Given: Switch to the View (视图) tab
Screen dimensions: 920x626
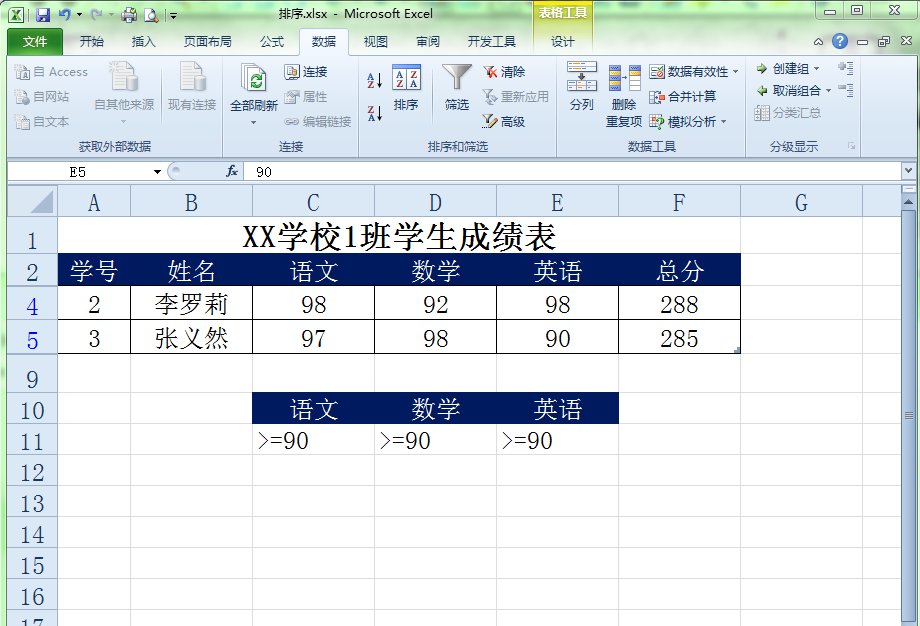Looking at the screenshot, I should click(376, 41).
